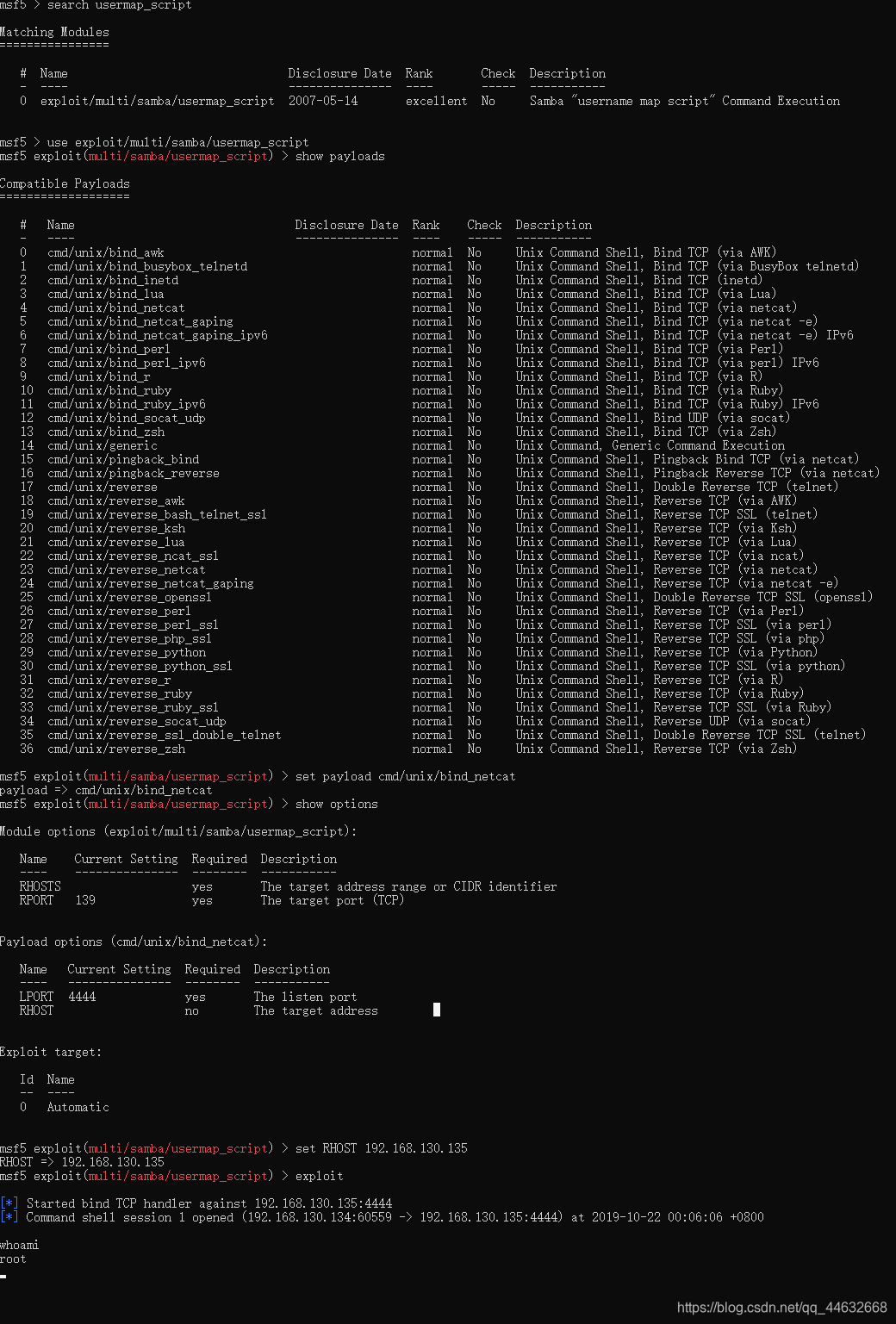The width and height of the screenshot is (896, 1324).
Task: Click the RPORT value '139'
Action: tap(85, 900)
